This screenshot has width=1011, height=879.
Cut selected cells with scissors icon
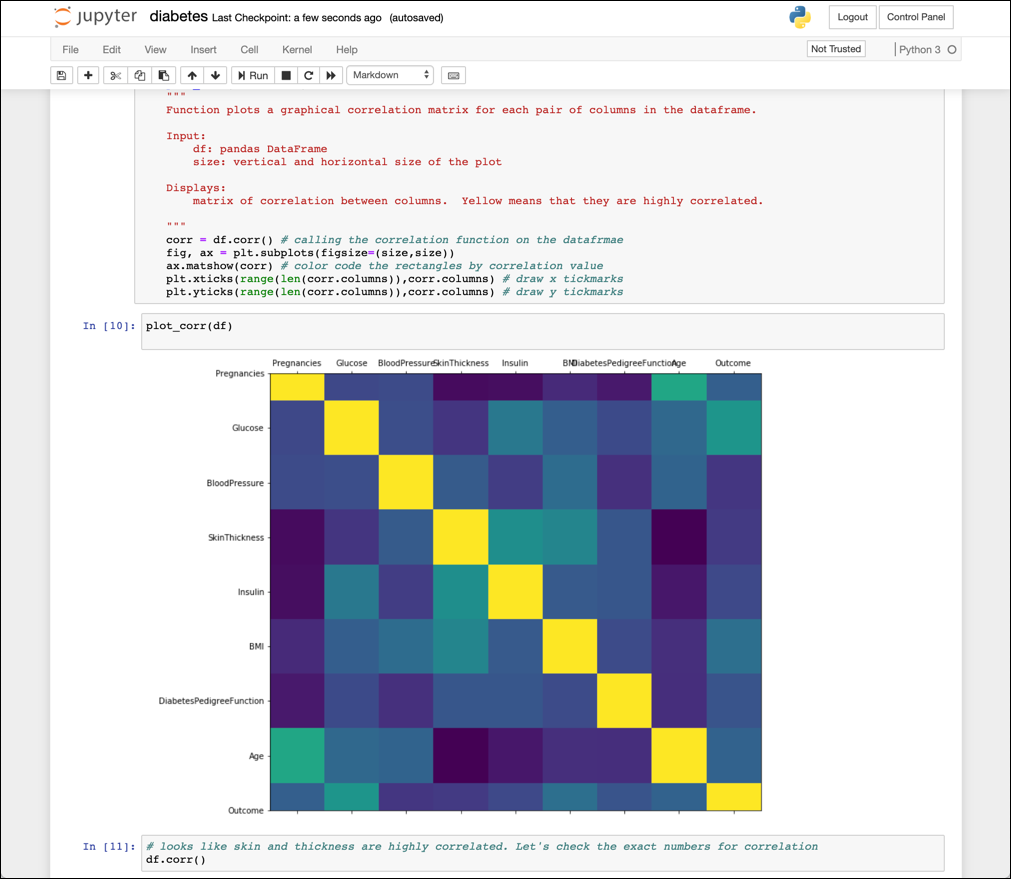pos(116,76)
